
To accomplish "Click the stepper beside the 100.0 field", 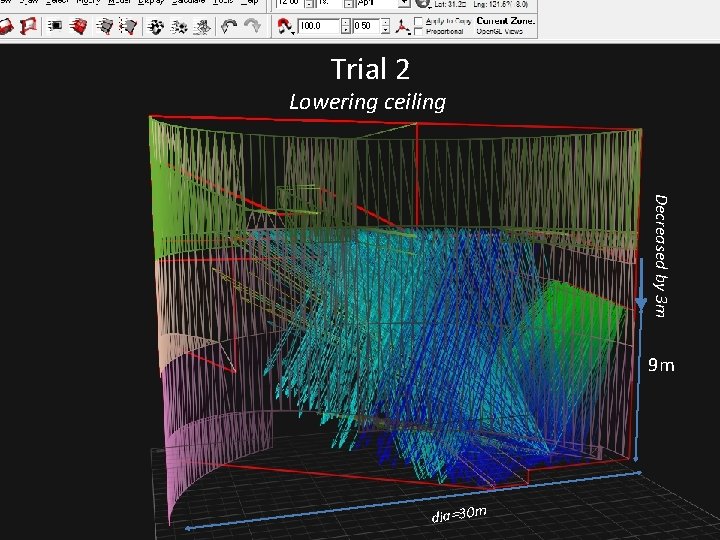I will point(346,26).
